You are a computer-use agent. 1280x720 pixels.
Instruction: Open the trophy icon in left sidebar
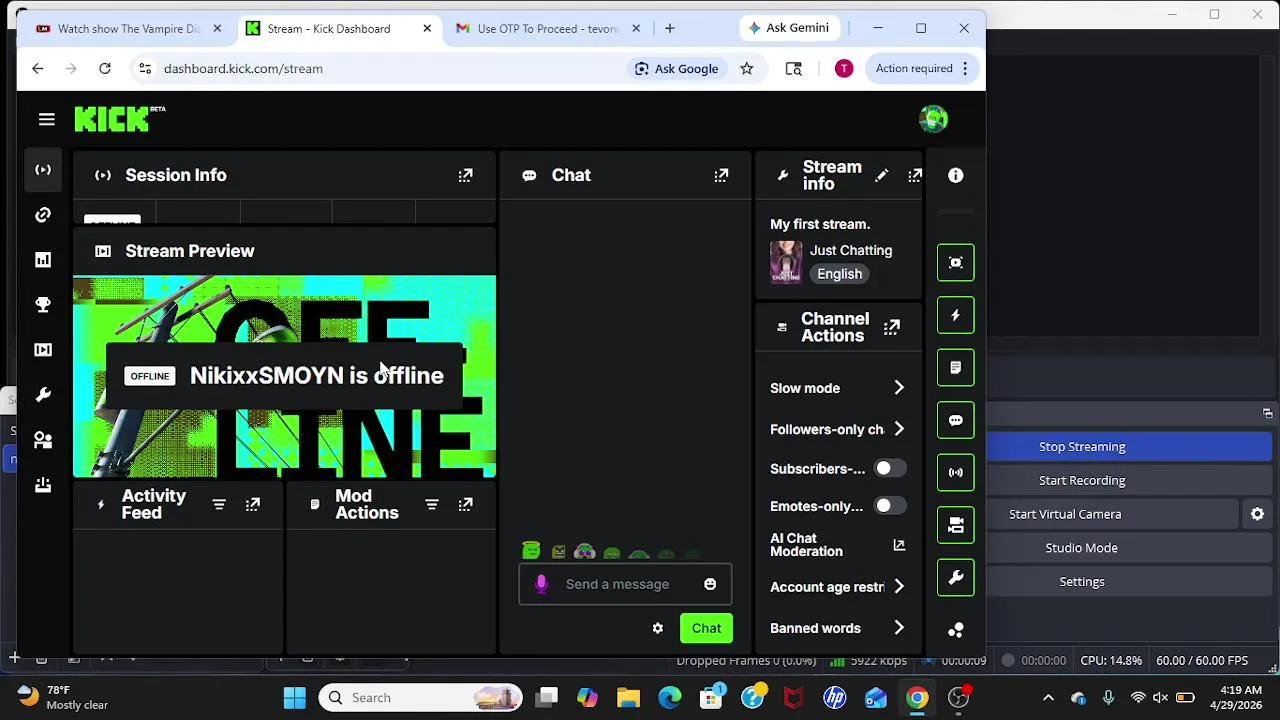43,305
